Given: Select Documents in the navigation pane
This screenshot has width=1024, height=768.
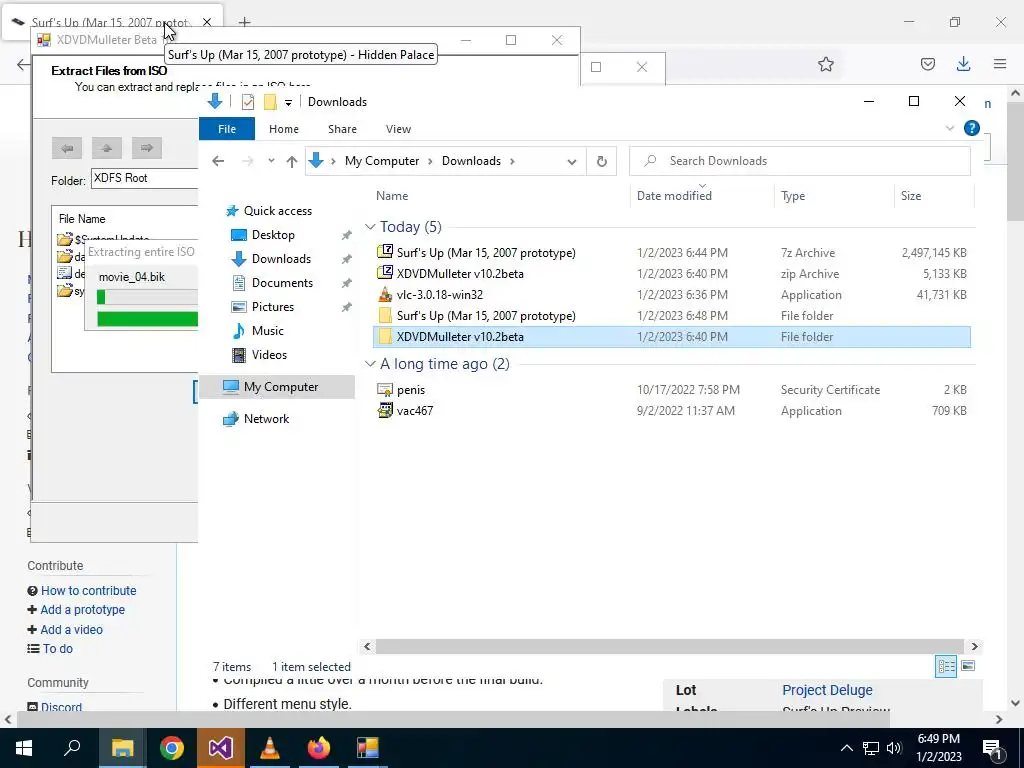Looking at the screenshot, I should pyautogui.click(x=282, y=283).
